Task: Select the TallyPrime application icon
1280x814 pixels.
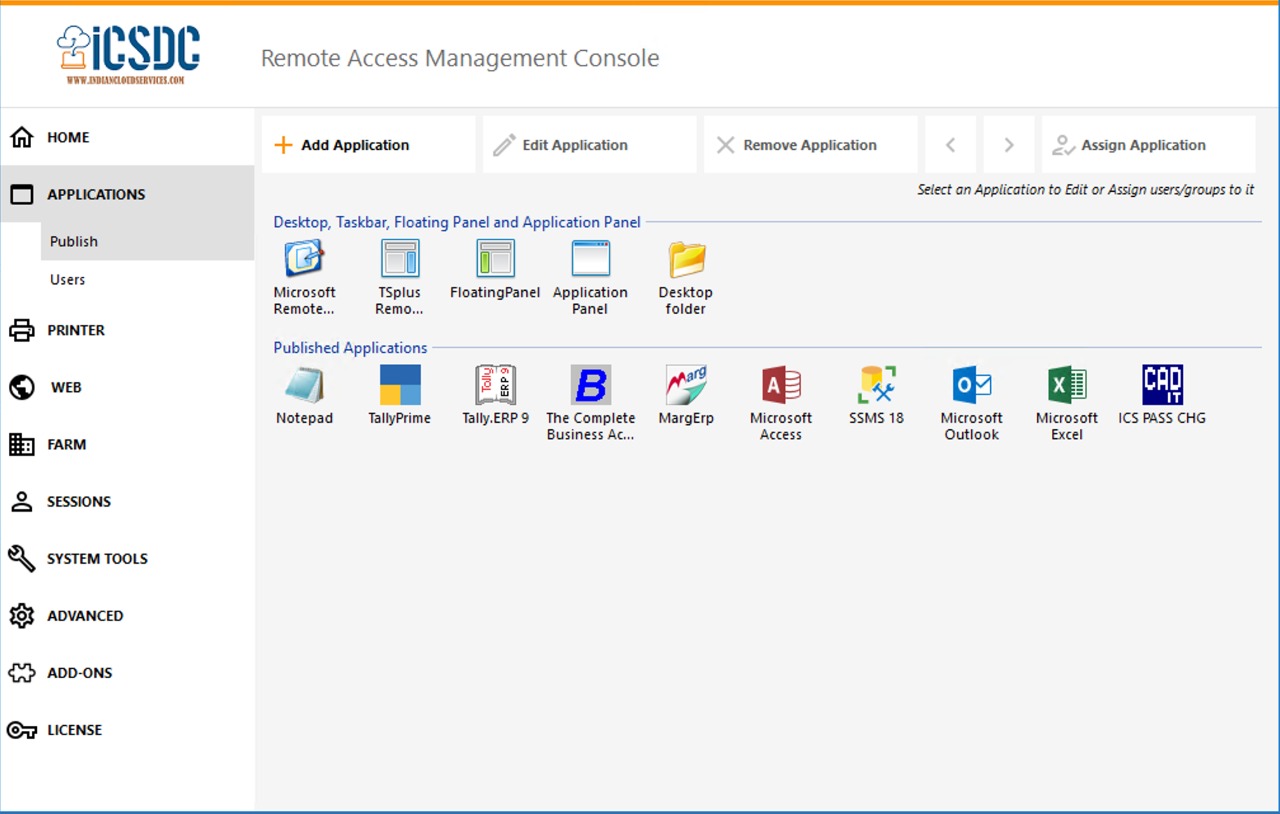Action: [400, 385]
